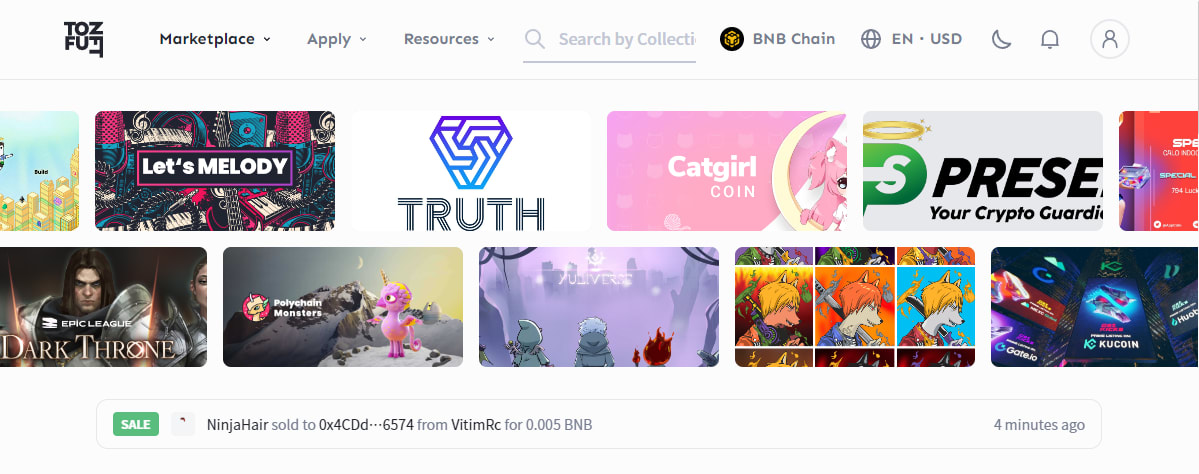Open the NinjaHair item link
The height and width of the screenshot is (474, 1199).
(x=237, y=424)
